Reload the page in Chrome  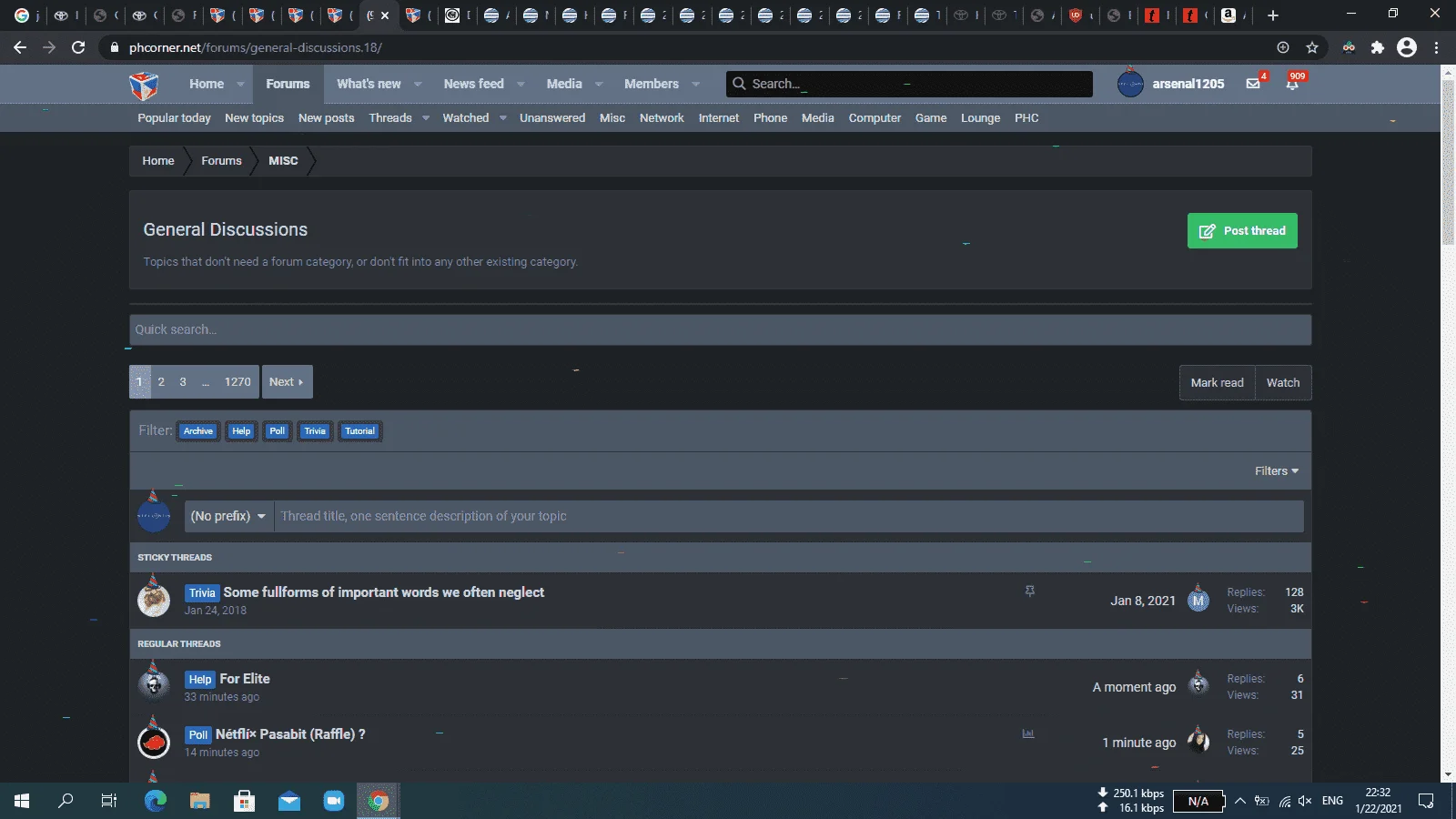tap(78, 47)
